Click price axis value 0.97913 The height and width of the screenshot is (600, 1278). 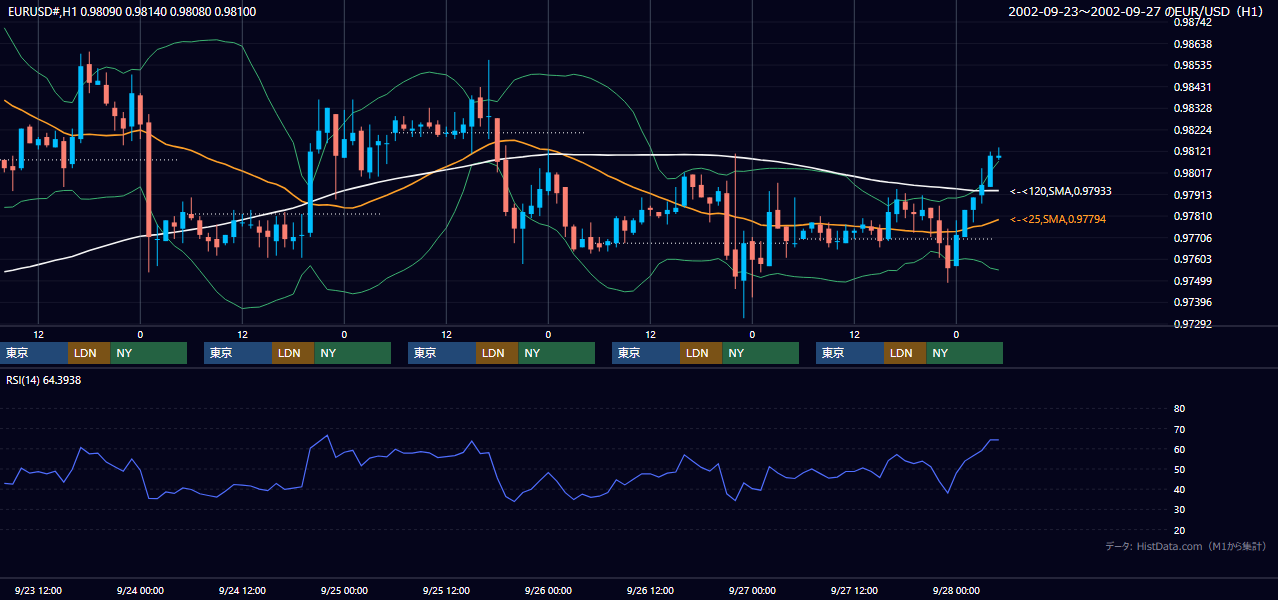[1192, 195]
